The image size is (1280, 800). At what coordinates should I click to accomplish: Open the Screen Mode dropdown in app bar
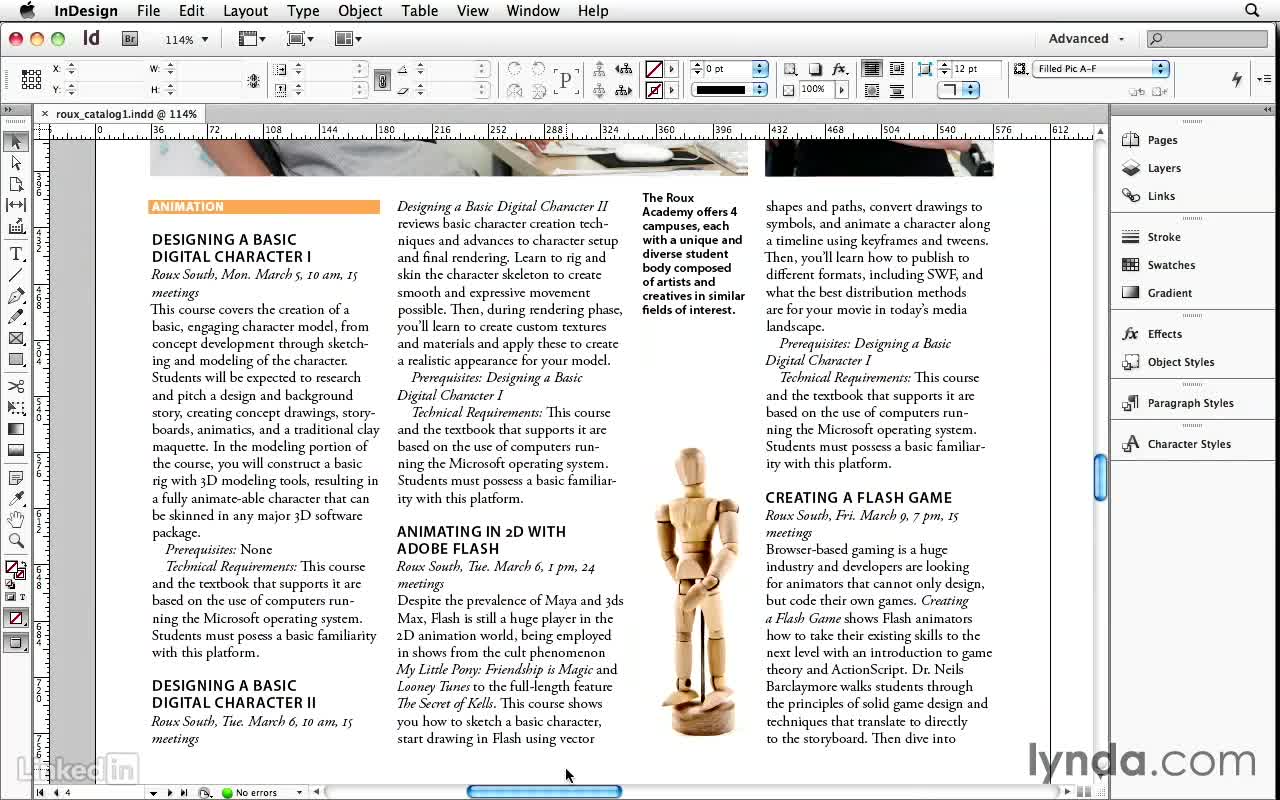coord(300,39)
